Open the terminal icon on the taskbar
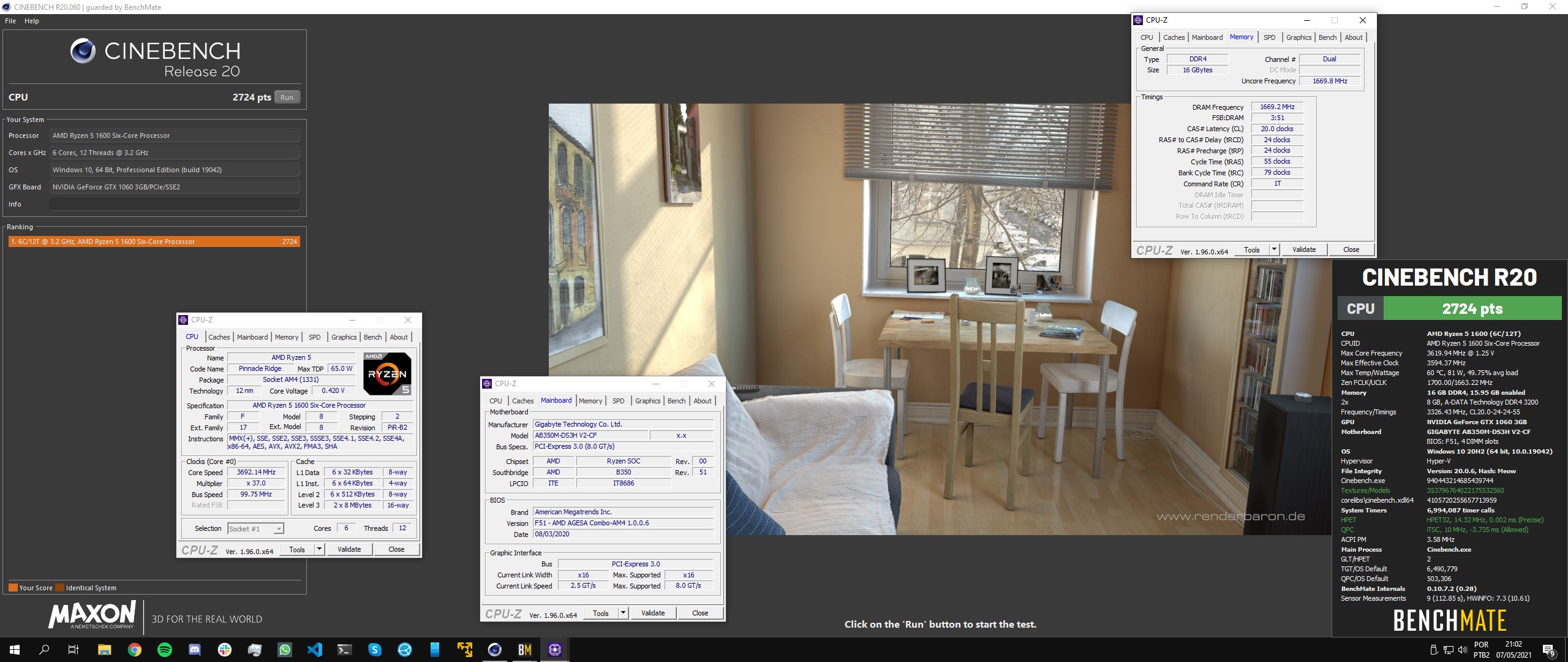1568x662 pixels. click(x=345, y=650)
